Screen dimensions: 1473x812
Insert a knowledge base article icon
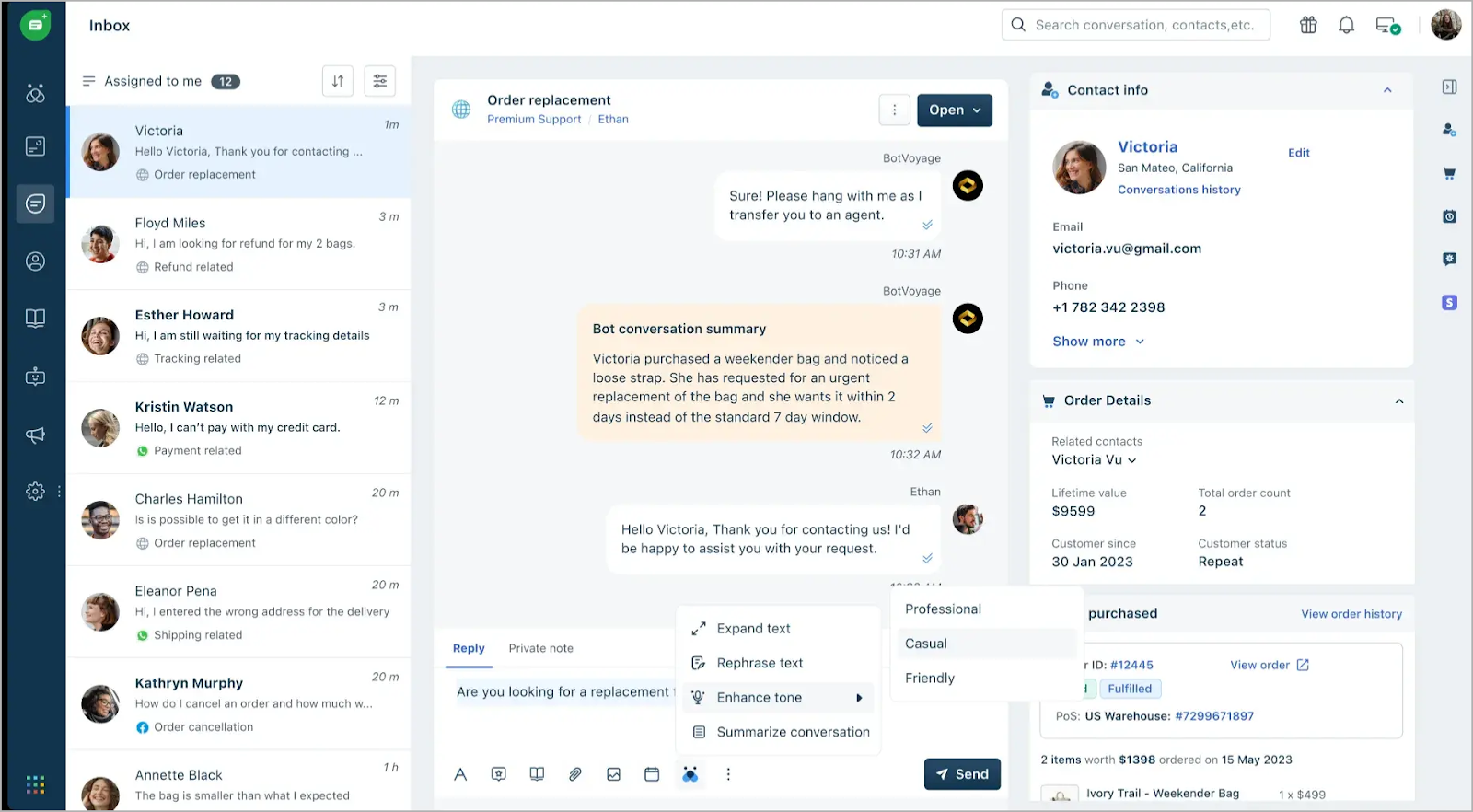(x=537, y=774)
